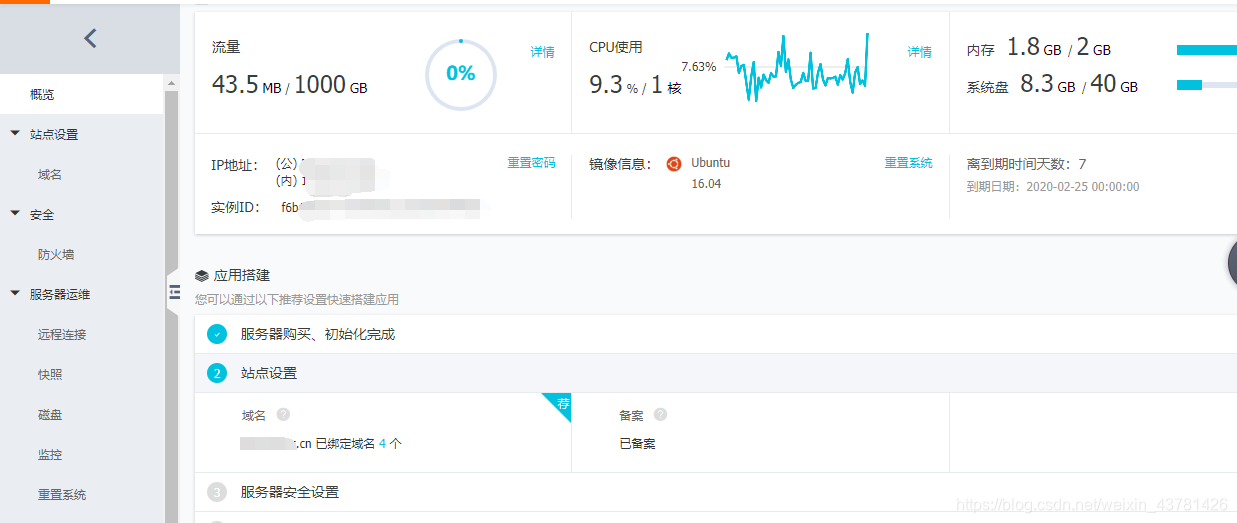Open 远程连接 in the sidebar
Screen dimensions: 1237x523
point(62,335)
